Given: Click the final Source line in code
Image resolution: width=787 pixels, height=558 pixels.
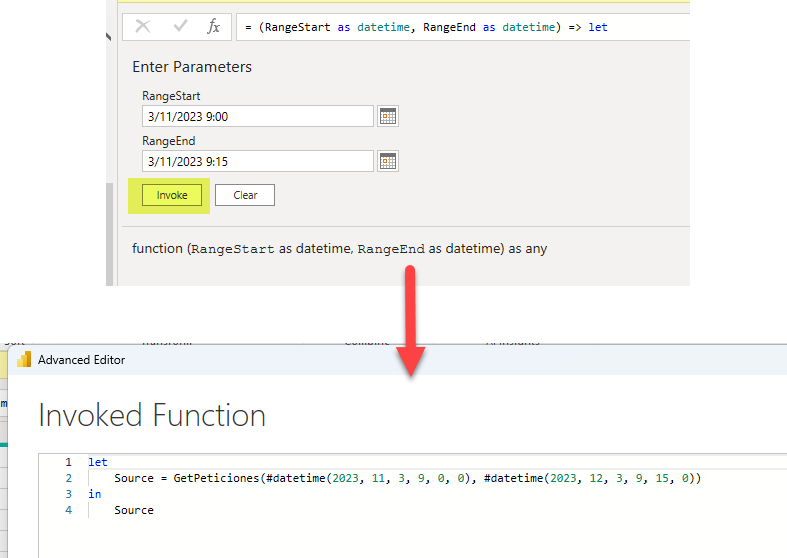Looking at the screenshot, I should point(134,510).
